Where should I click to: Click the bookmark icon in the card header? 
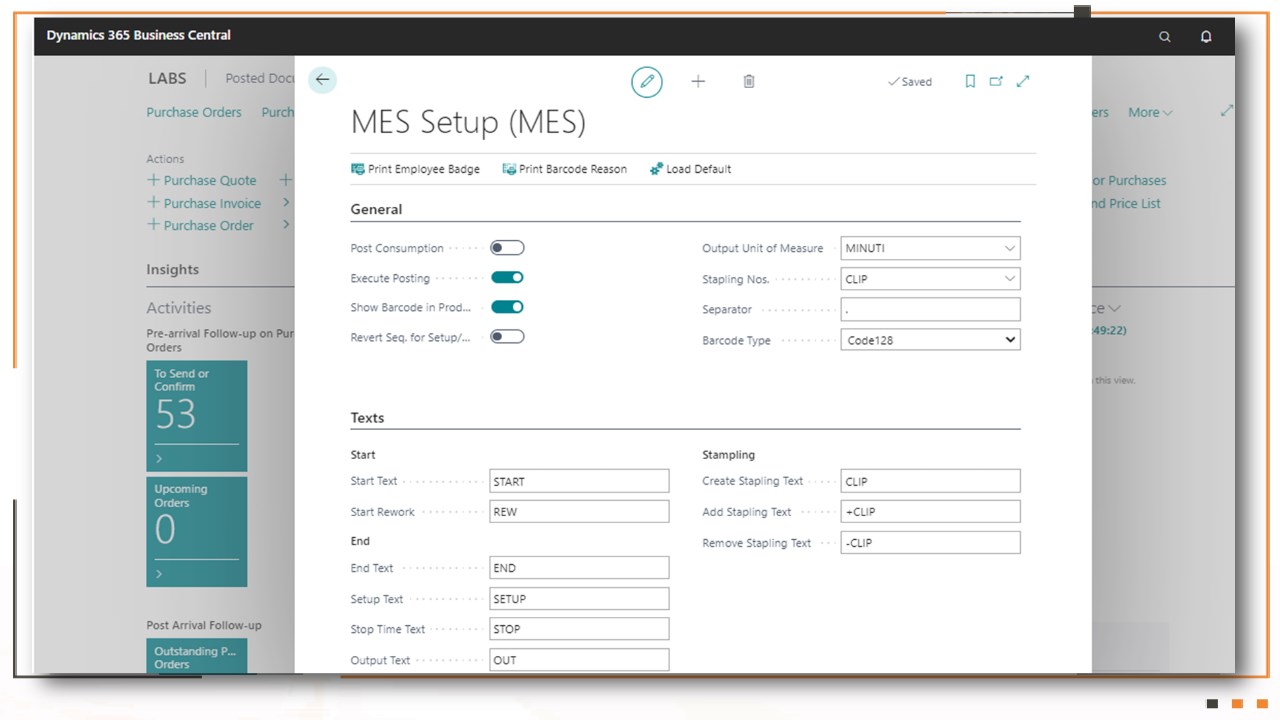[x=970, y=81]
